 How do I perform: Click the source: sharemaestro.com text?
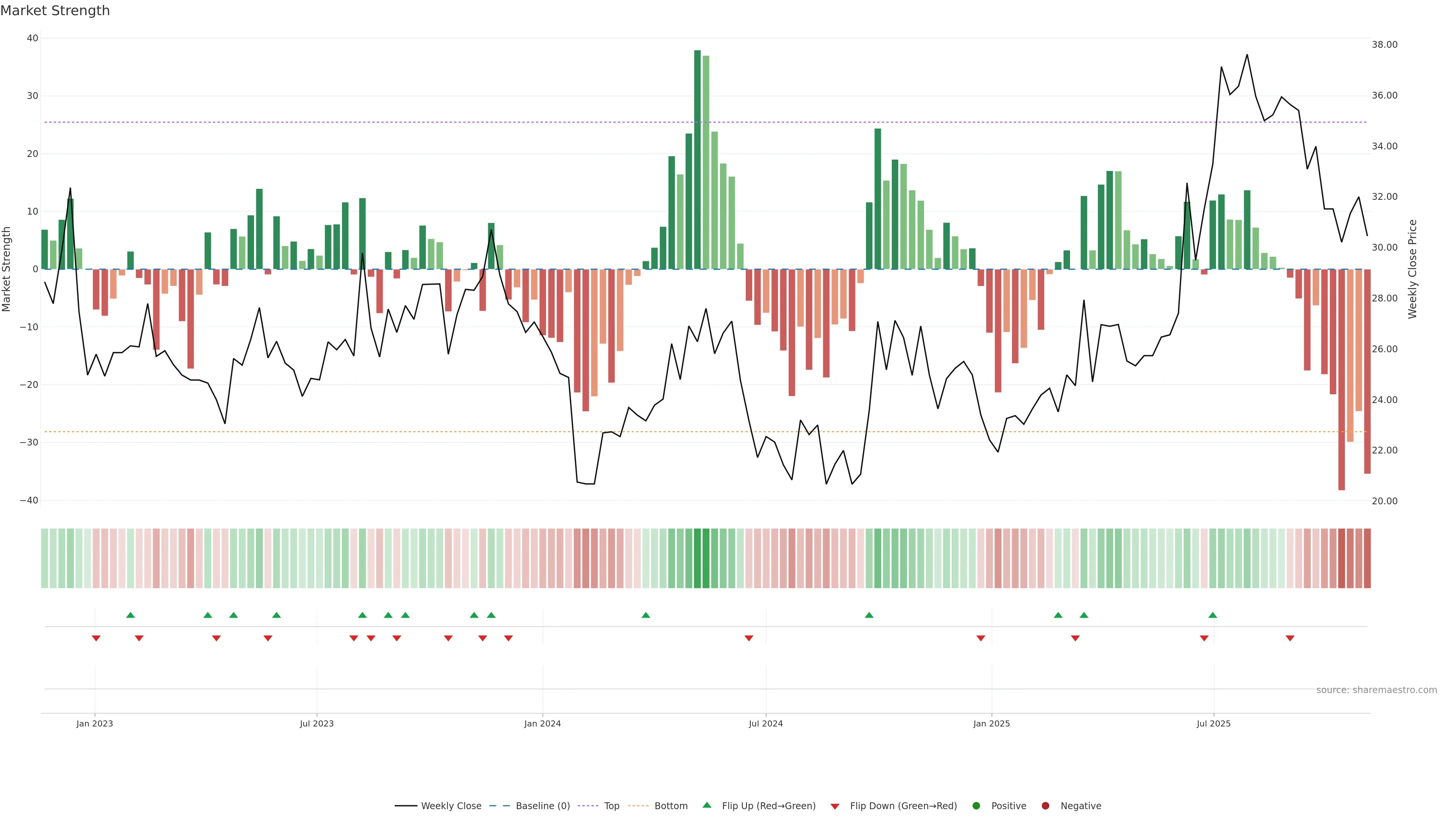click(x=1376, y=690)
